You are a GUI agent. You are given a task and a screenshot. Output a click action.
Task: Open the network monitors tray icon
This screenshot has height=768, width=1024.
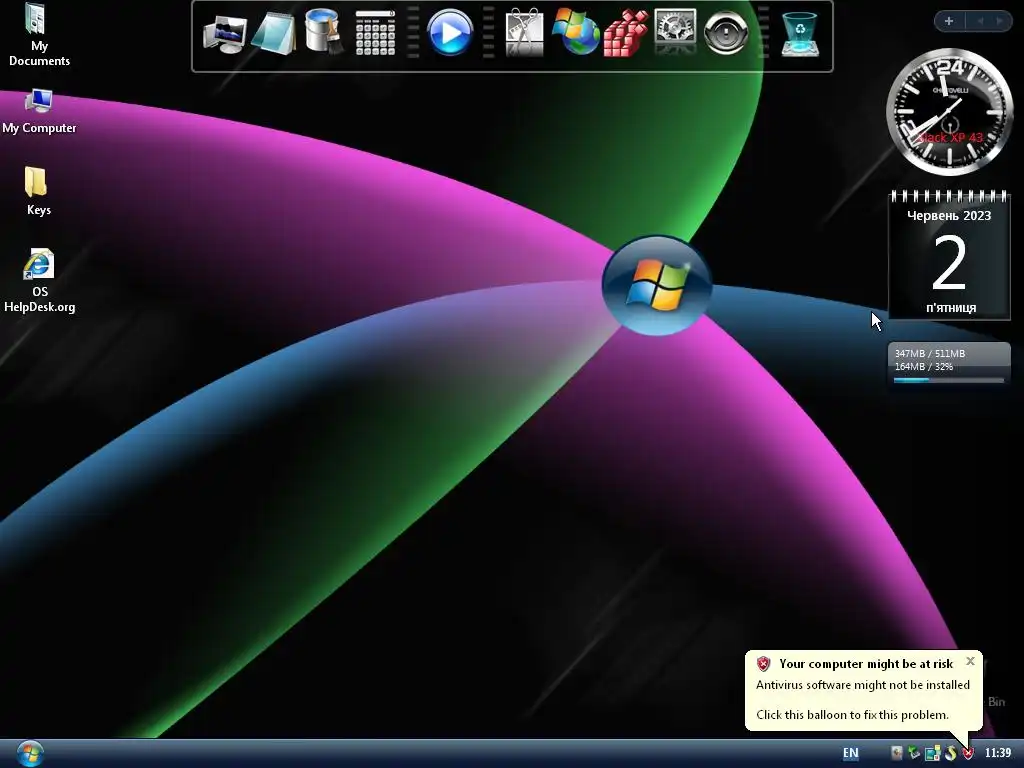pyautogui.click(x=933, y=753)
